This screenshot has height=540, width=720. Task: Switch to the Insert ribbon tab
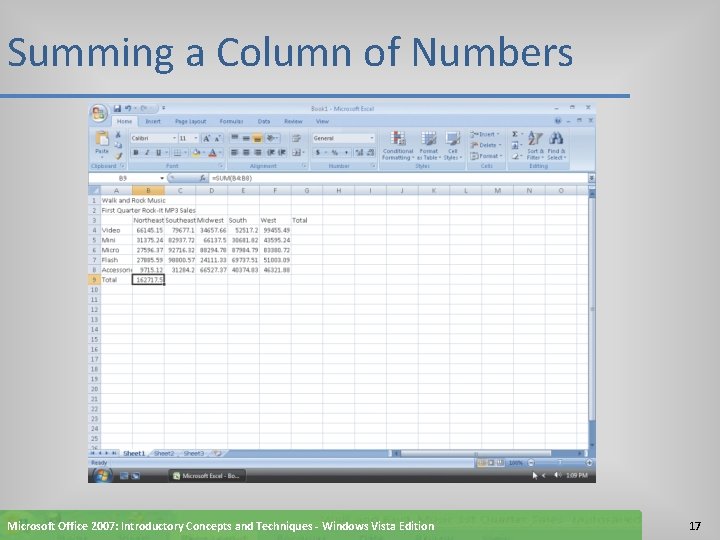click(153, 121)
